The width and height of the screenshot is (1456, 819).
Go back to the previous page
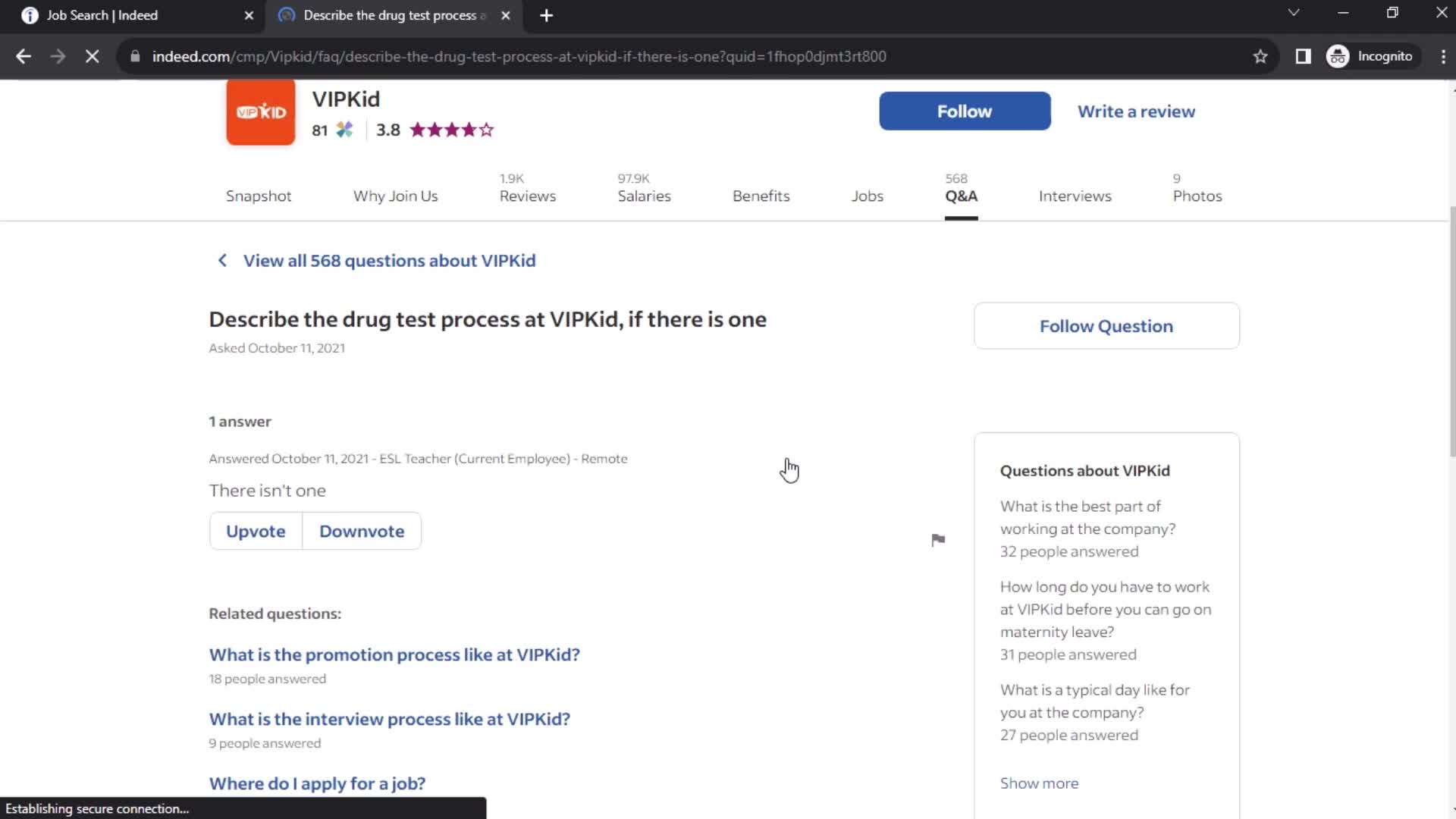click(x=23, y=56)
